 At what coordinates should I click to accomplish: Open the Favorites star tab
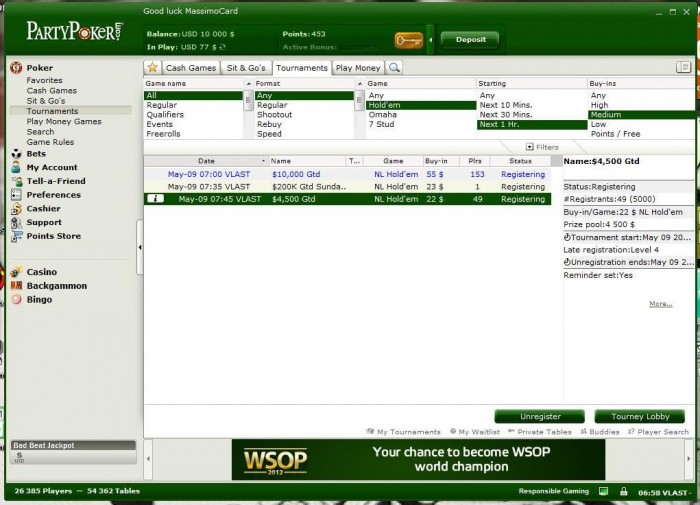[x=152, y=68]
